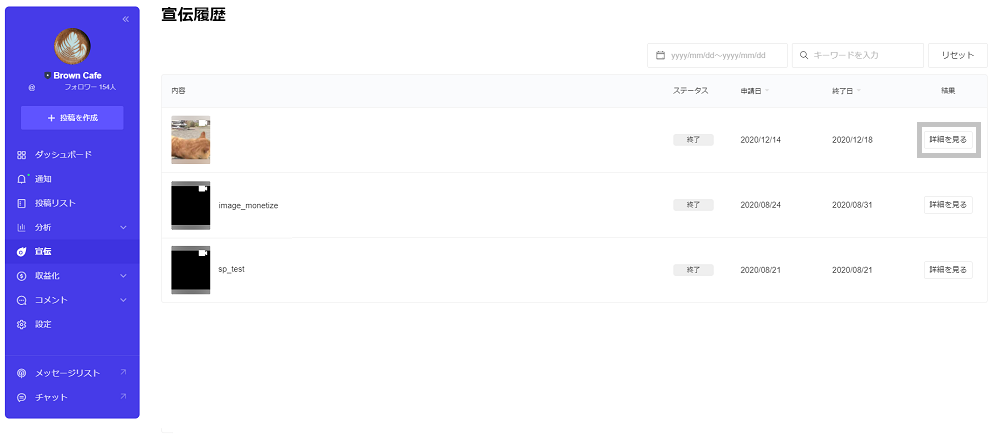1000x446 pixels.
Task: Expand the コメント submenu chevron
Action: [x=123, y=300]
